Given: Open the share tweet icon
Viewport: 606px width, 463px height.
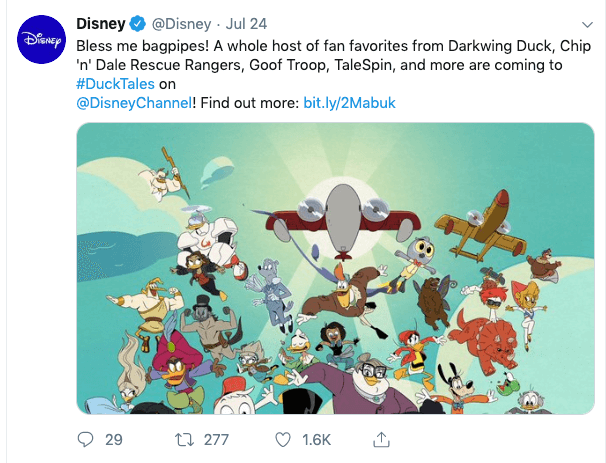Looking at the screenshot, I should [381, 440].
